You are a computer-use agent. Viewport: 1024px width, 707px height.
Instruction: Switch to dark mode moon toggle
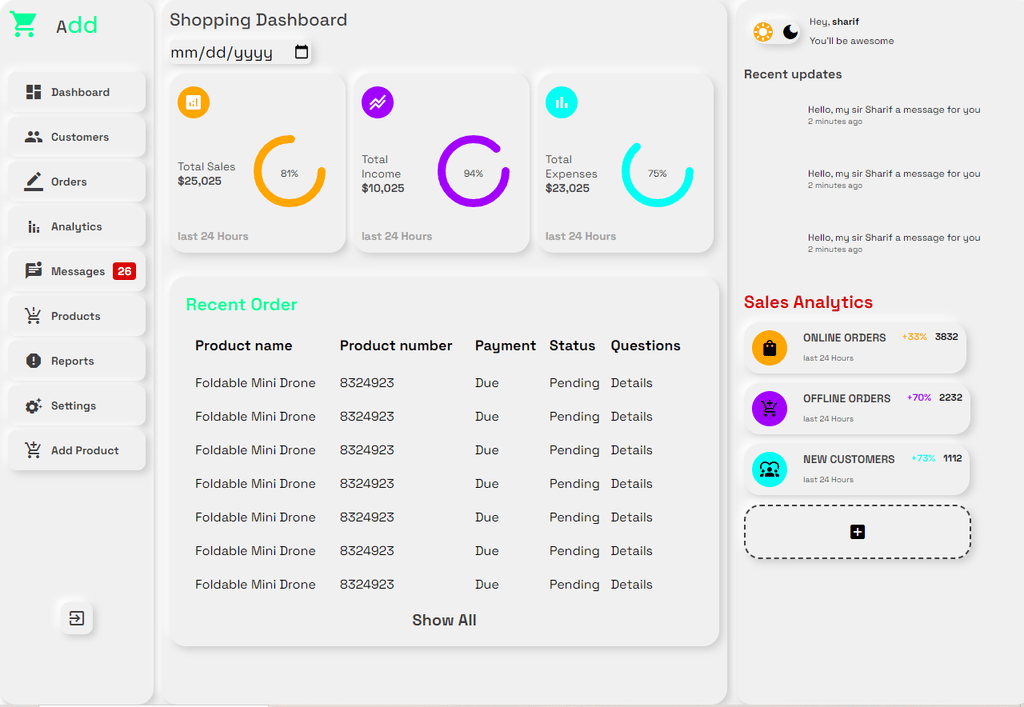point(791,31)
